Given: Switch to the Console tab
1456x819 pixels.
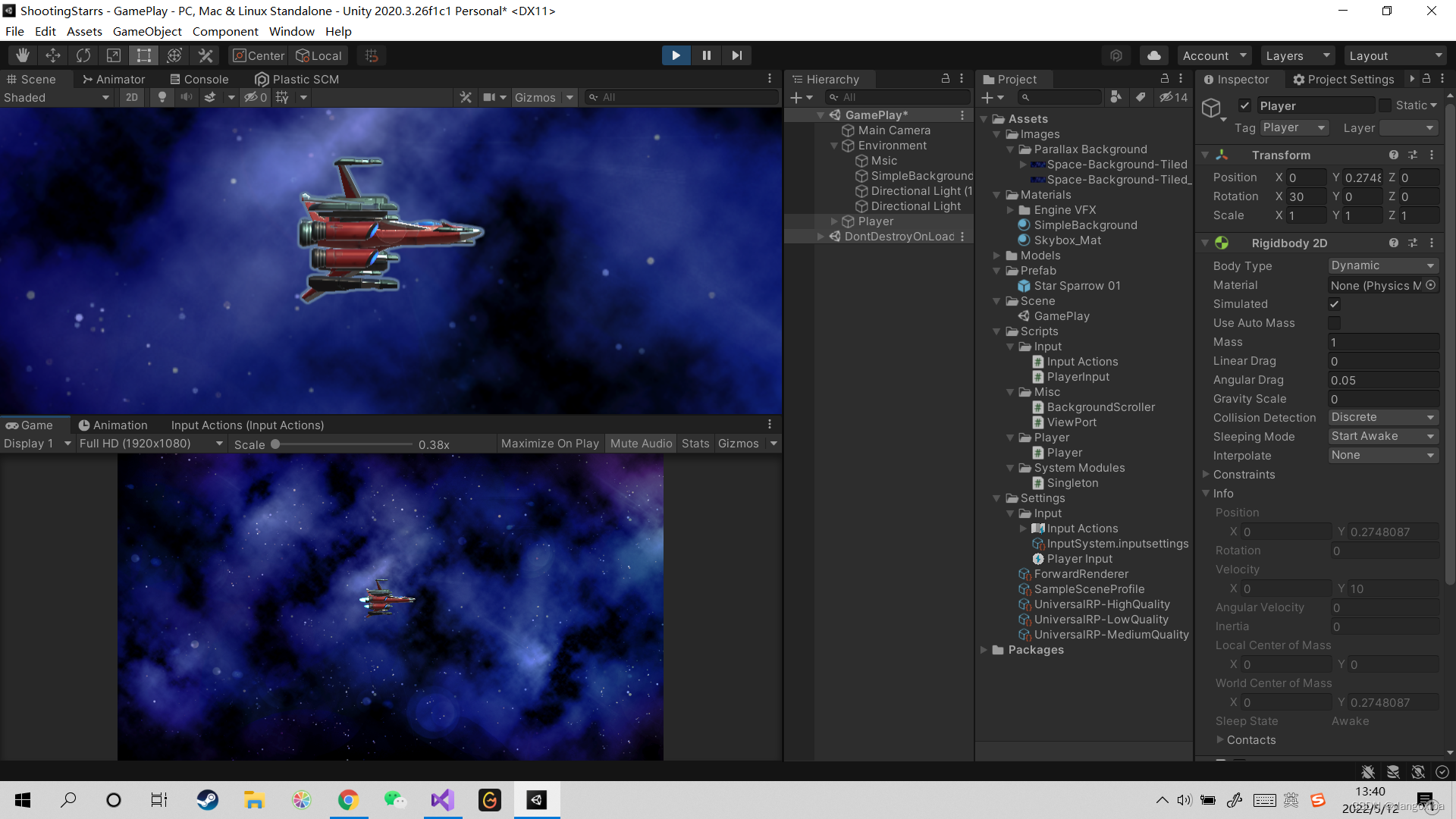Looking at the screenshot, I should point(199,79).
